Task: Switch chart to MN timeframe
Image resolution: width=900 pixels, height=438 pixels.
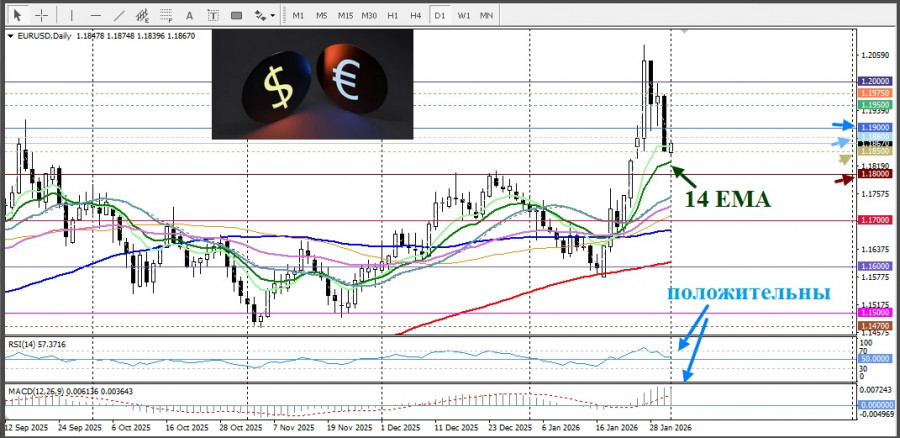Action: coord(486,15)
